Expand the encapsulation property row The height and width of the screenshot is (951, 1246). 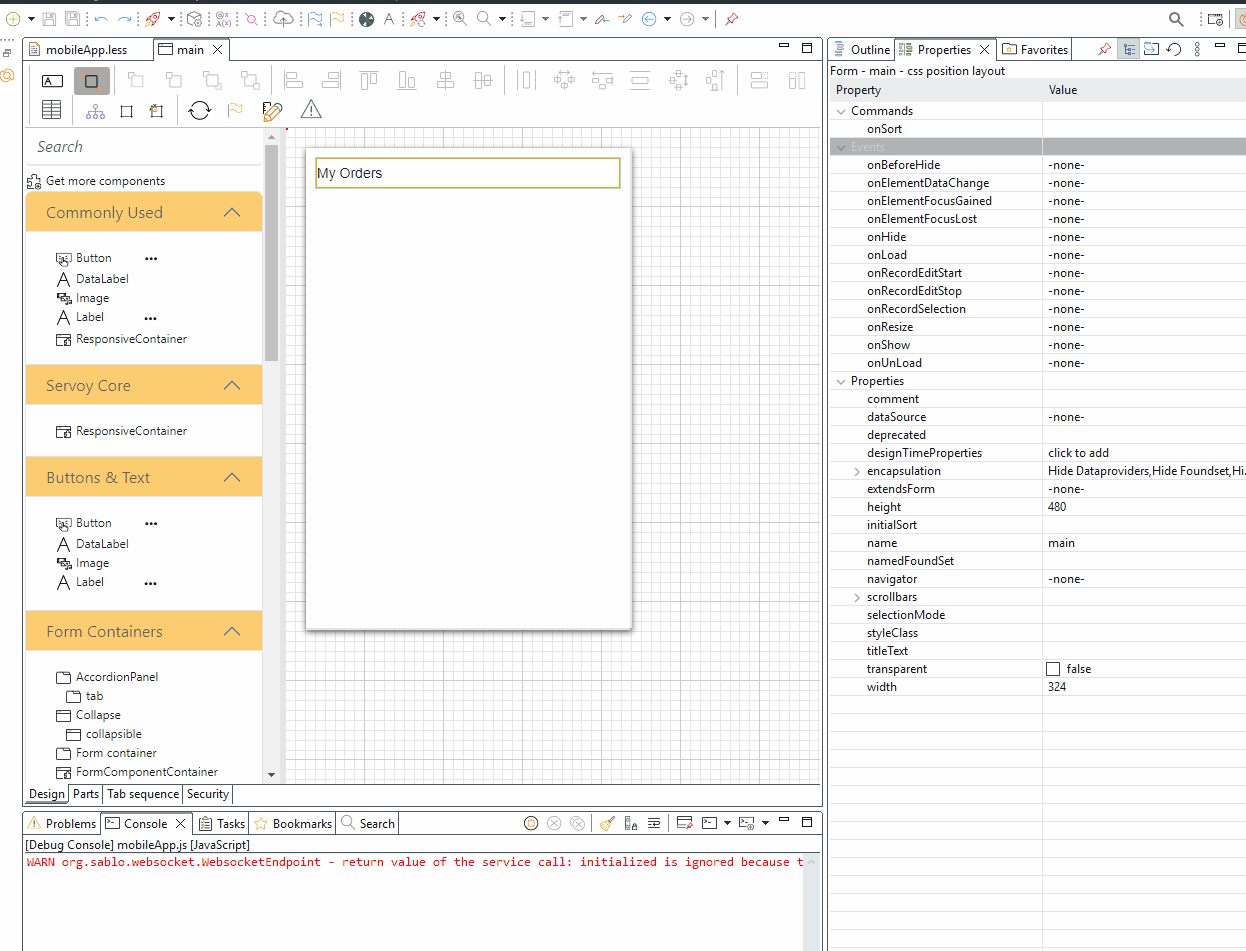857,471
